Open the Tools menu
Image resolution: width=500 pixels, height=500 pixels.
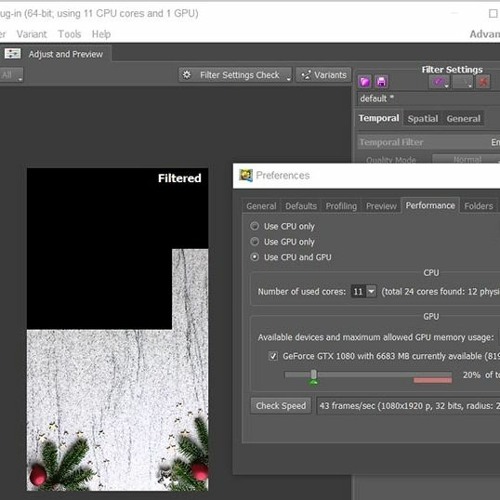tap(69, 34)
